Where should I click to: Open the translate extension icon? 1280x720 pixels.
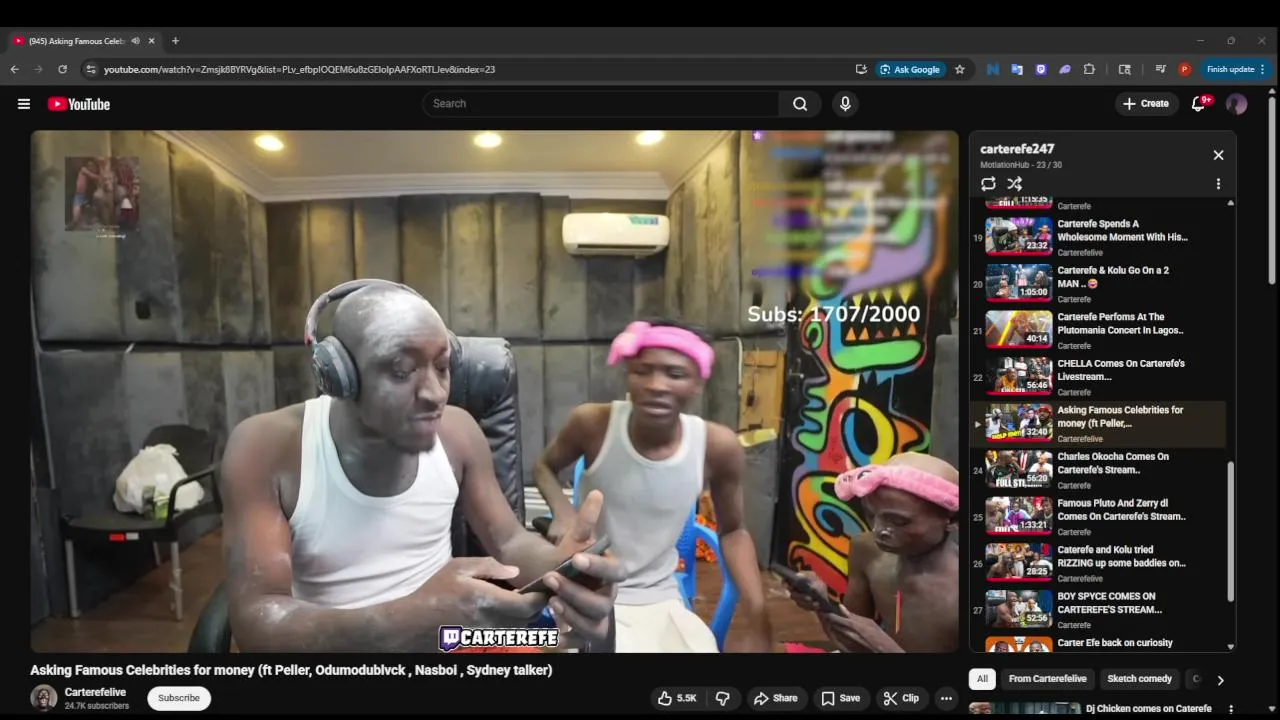click(1017, 69)
